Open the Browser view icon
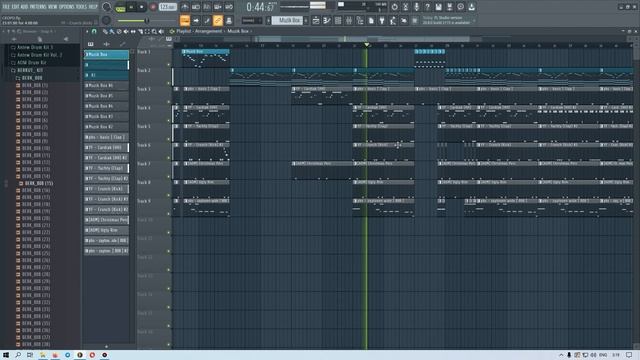The width and height of the screenshot is (640, 360). click(x=360, y=20)
